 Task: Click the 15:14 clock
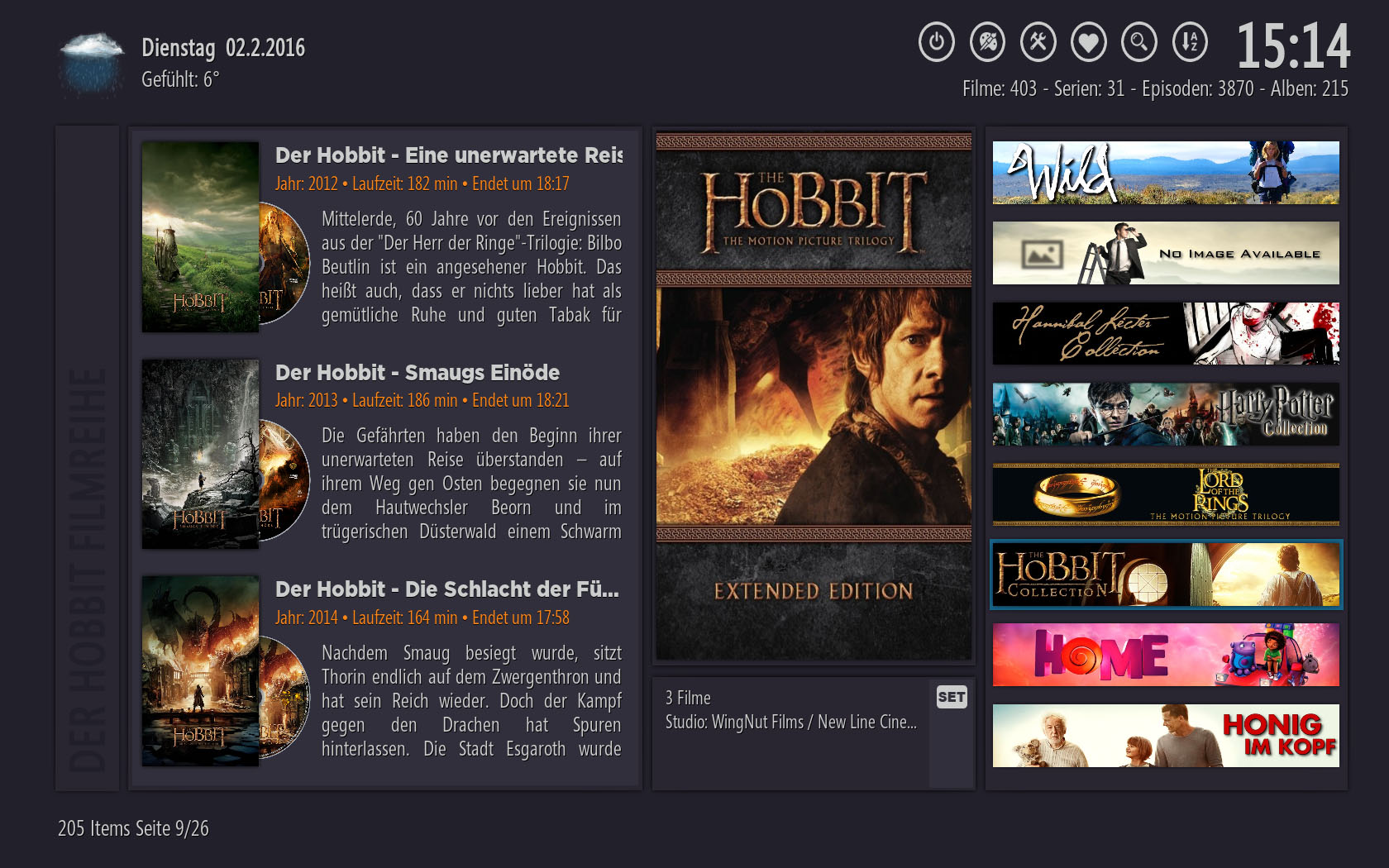tap(1293, 45)
